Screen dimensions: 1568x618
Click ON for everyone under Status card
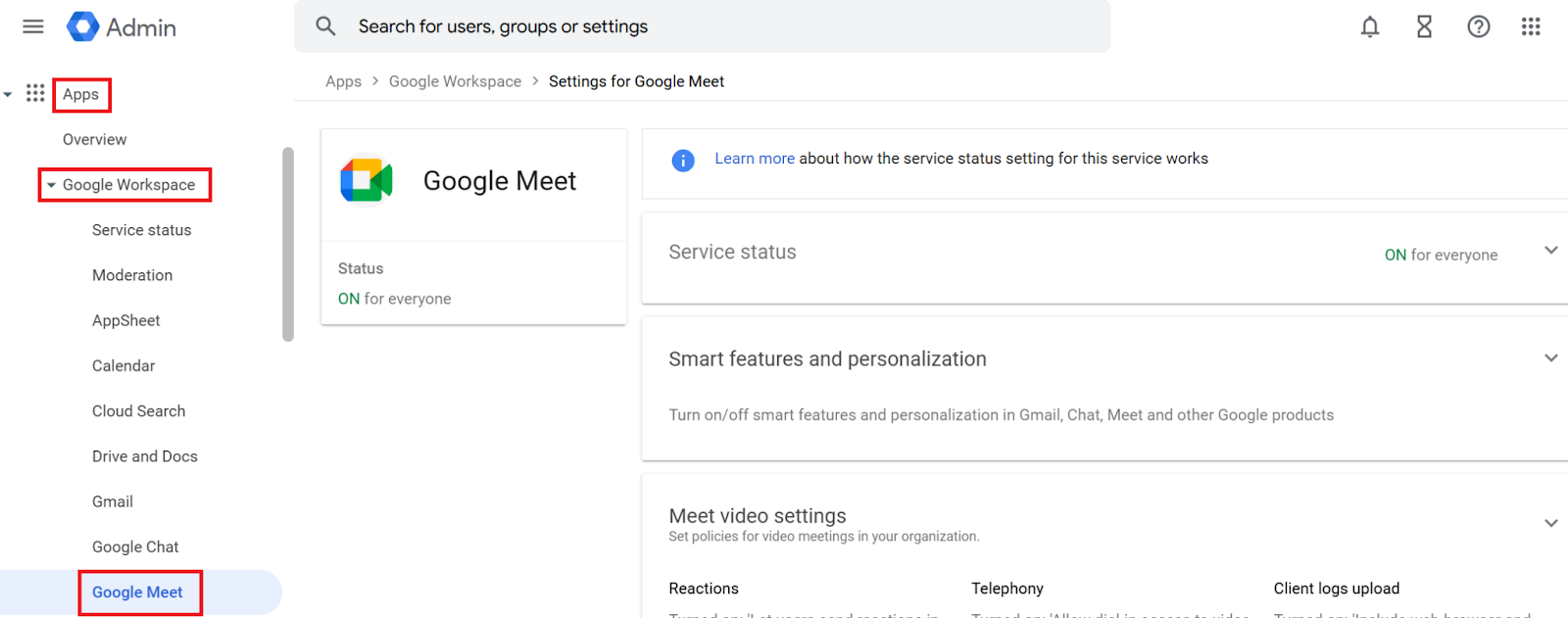(x=394, y=299)
